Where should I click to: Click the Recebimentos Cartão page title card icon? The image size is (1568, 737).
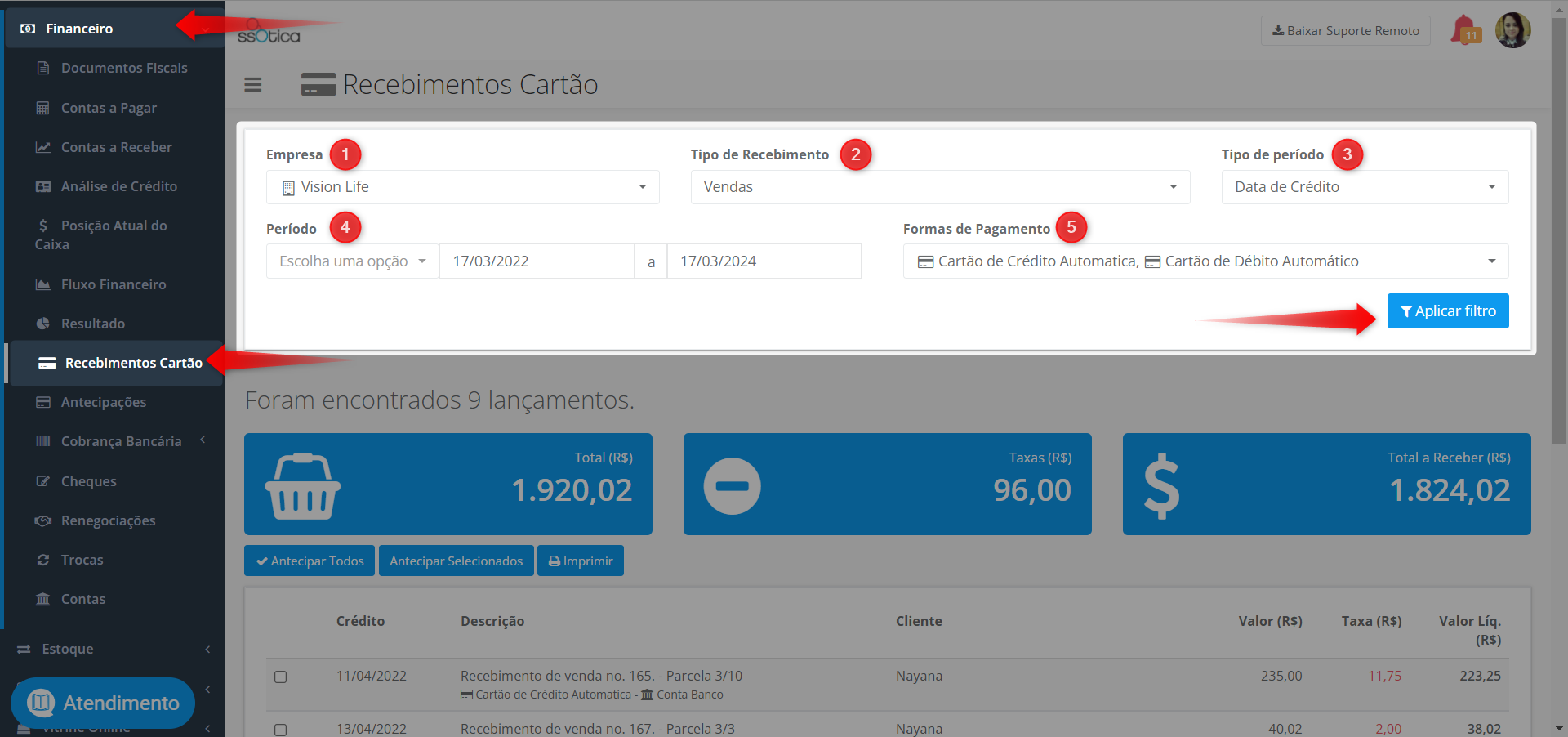[318, 84]
